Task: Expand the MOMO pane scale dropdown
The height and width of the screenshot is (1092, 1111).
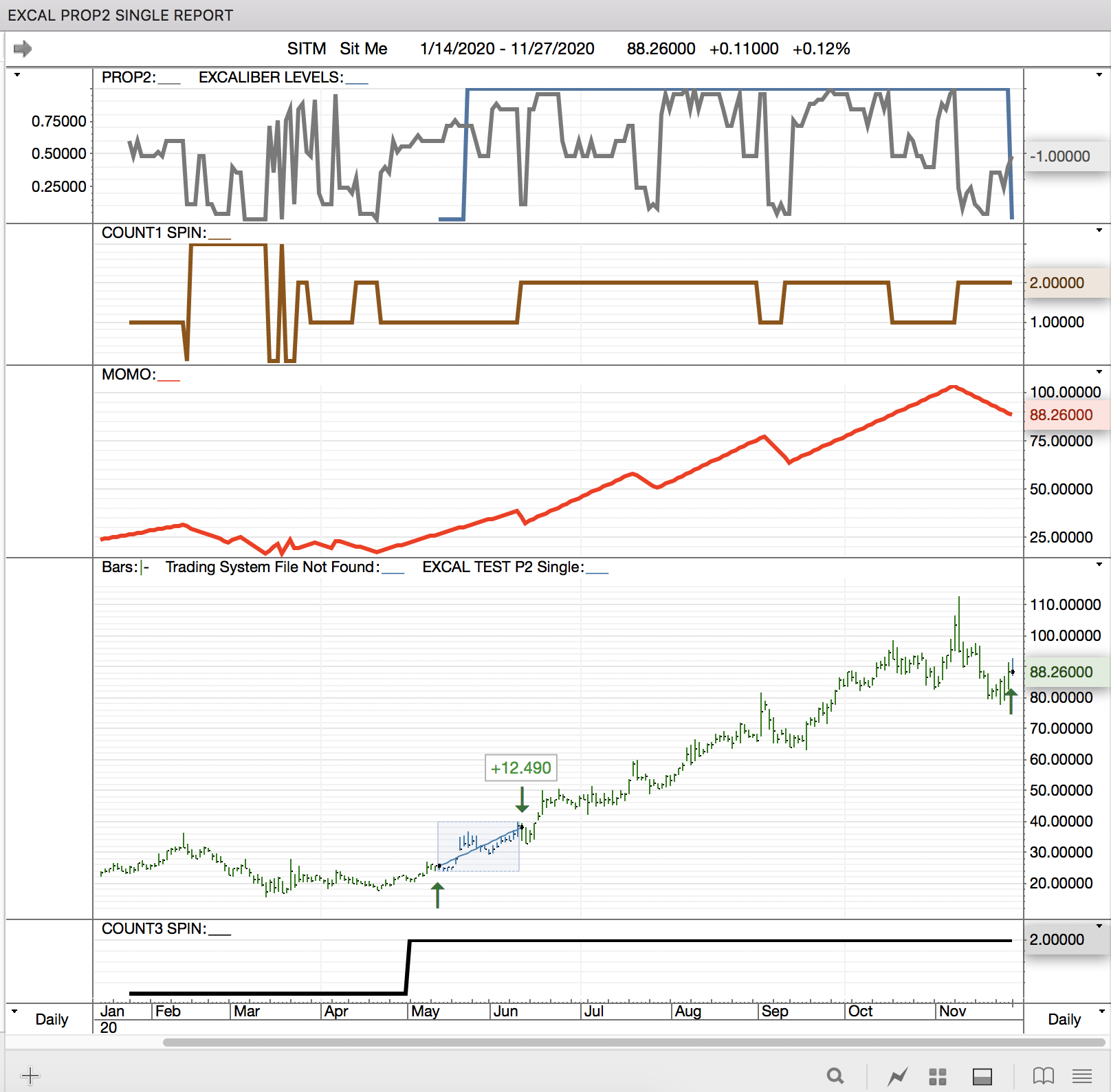Action: 1099,372
